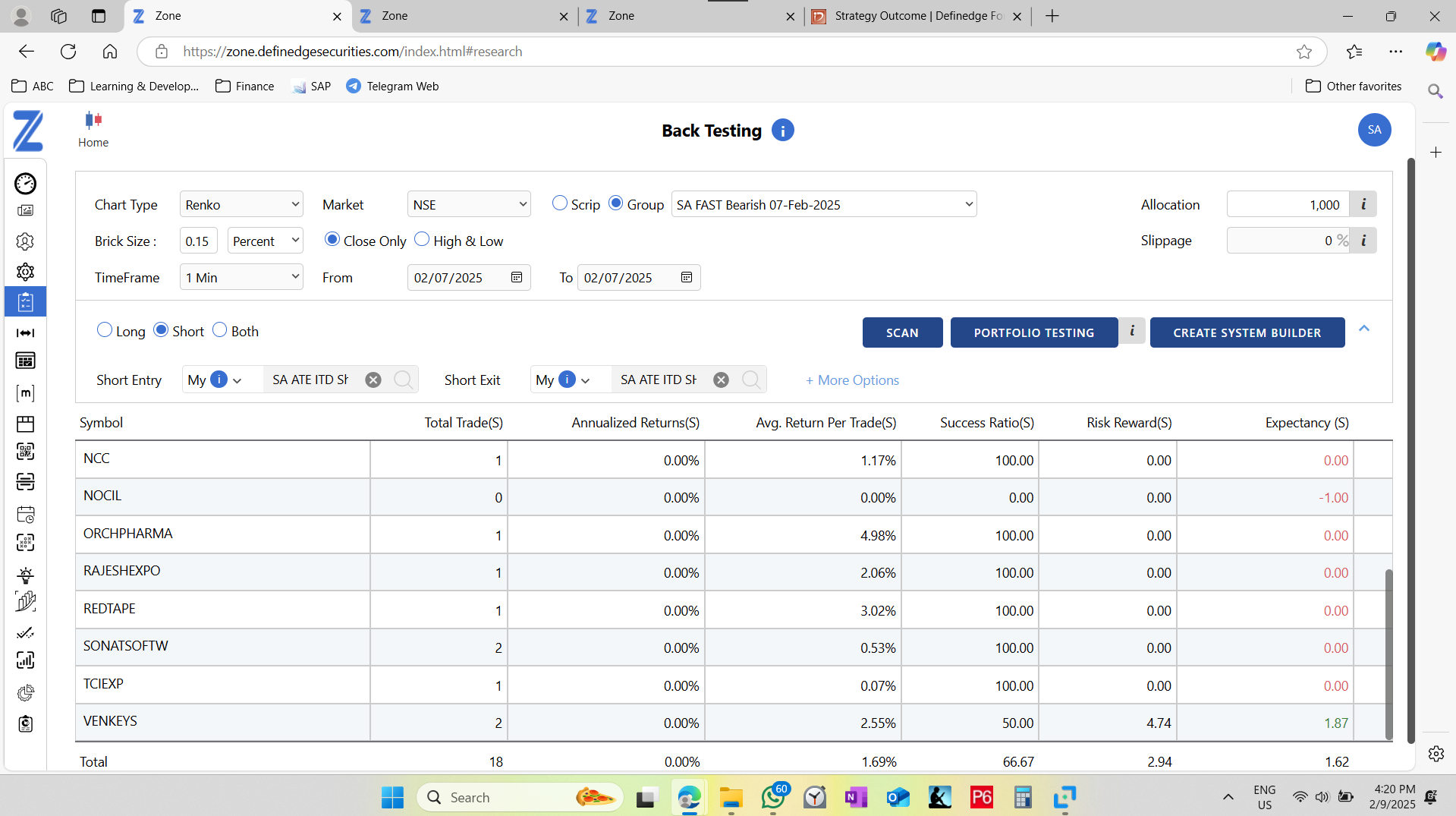Click PORTFOLIO TESTING button

click(x=1033, y=332)
